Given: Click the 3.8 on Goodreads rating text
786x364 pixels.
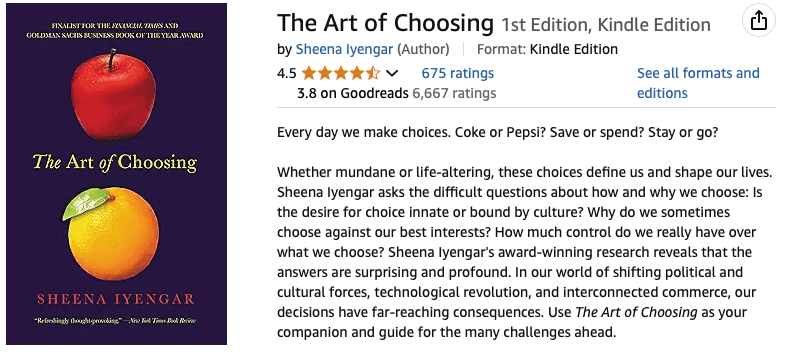Looking at the screenshot, I should [352, 93].
